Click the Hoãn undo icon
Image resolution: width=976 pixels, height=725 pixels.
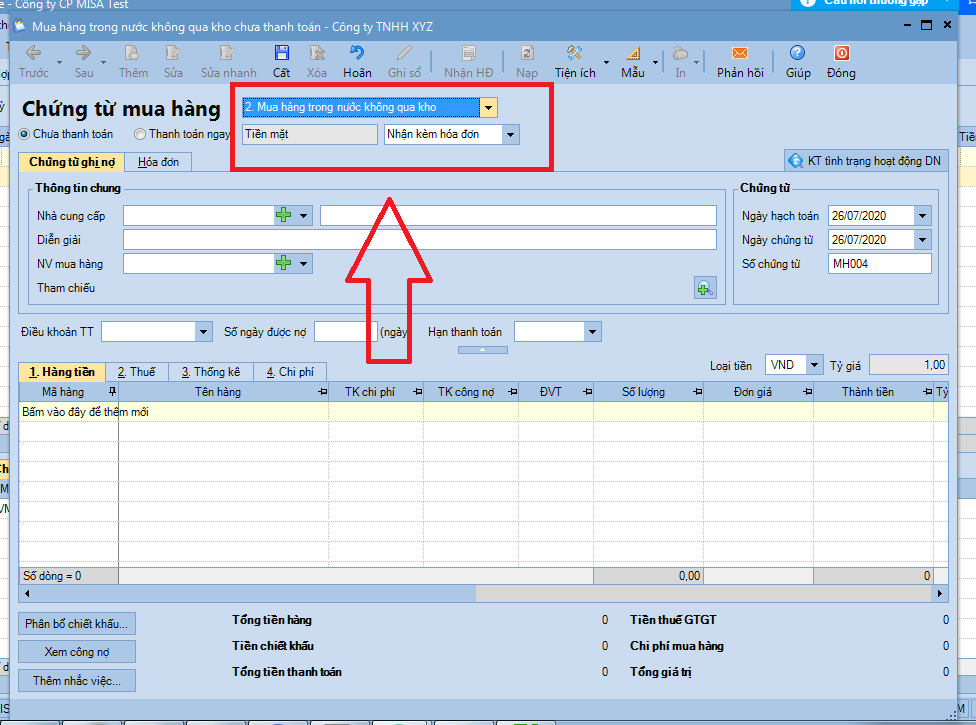(357, 54)
